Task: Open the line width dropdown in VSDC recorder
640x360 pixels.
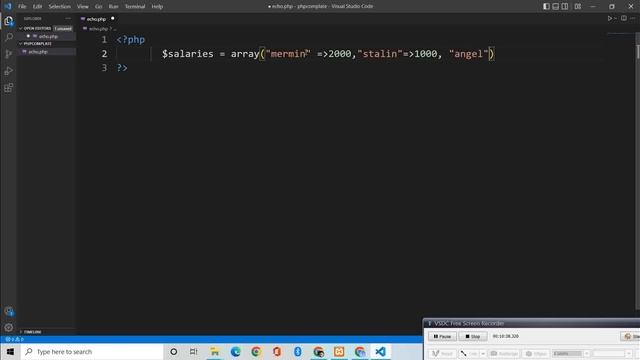Action: (587, 353)
